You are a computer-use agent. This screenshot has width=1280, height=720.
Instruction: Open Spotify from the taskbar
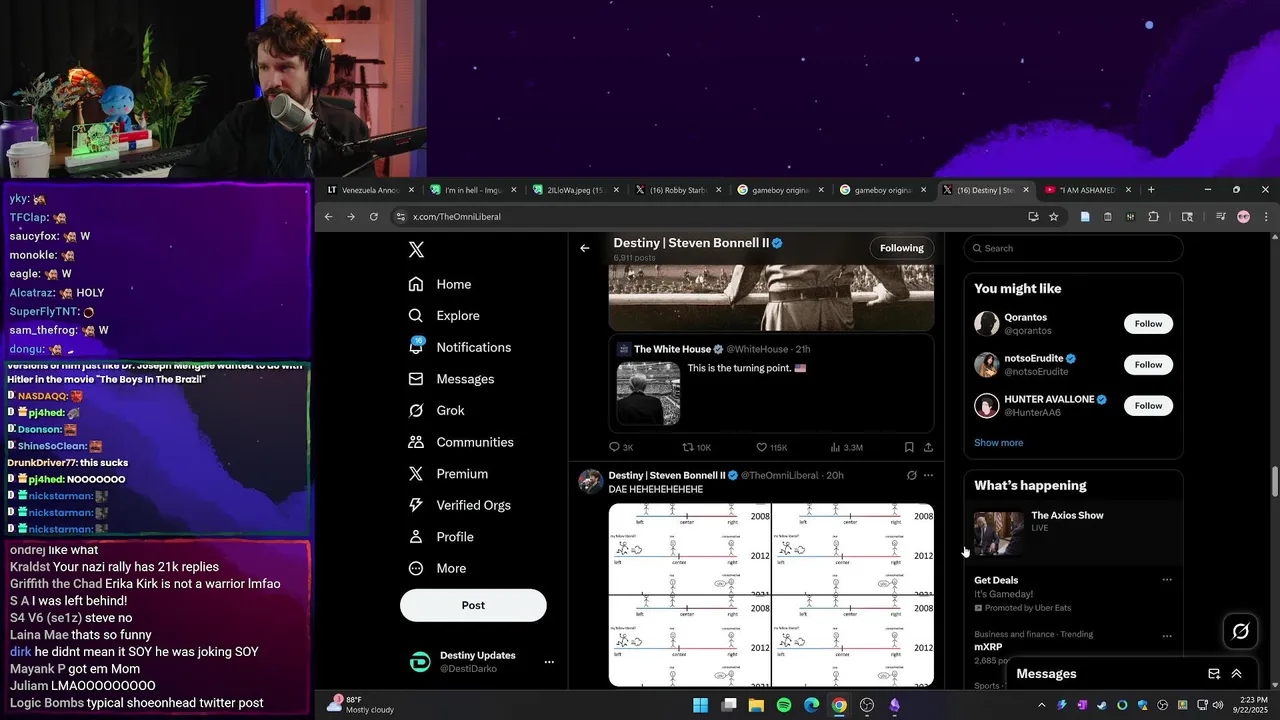pos(784,705)
